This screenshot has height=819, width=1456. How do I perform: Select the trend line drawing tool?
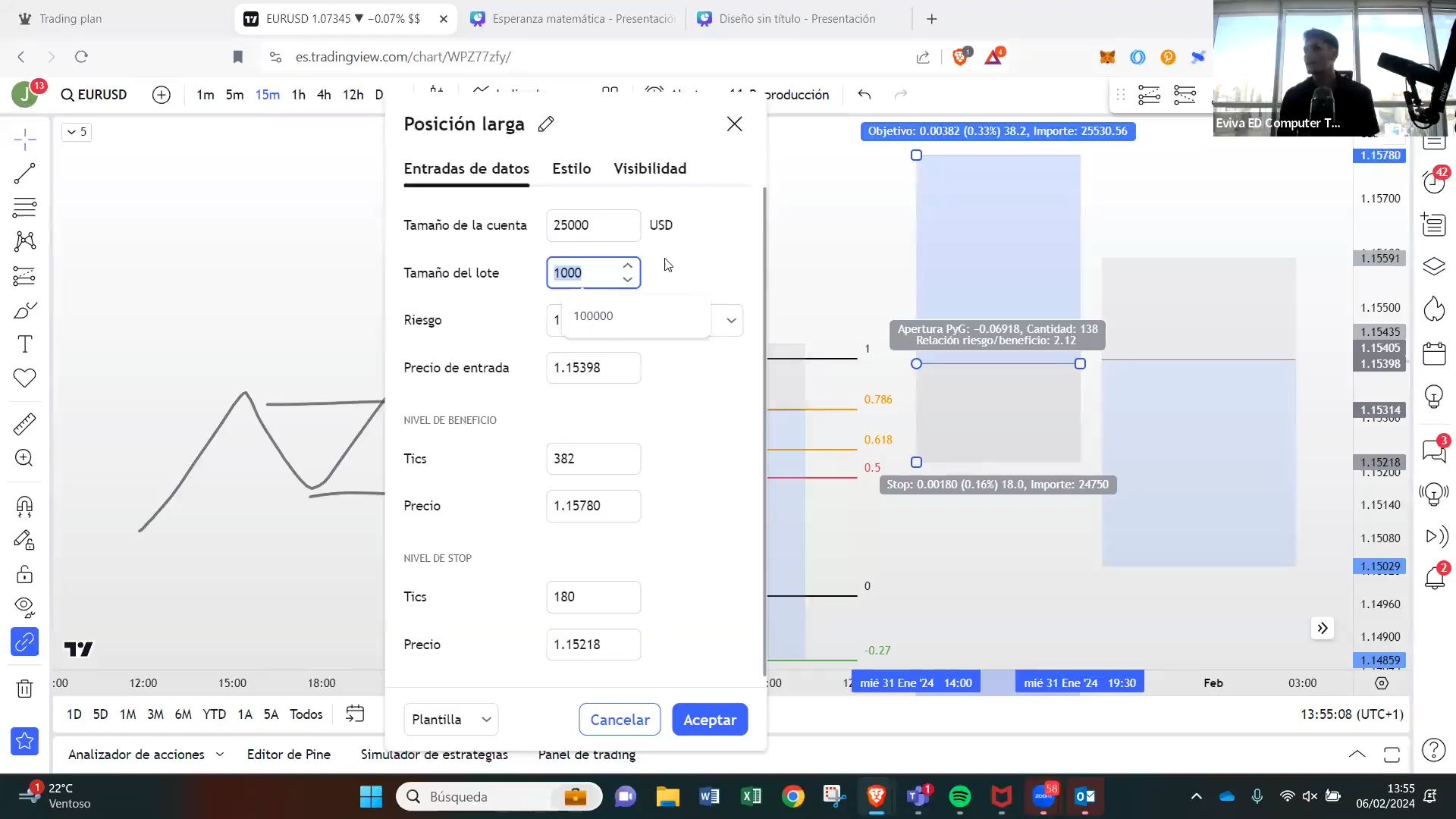[24, 174]
